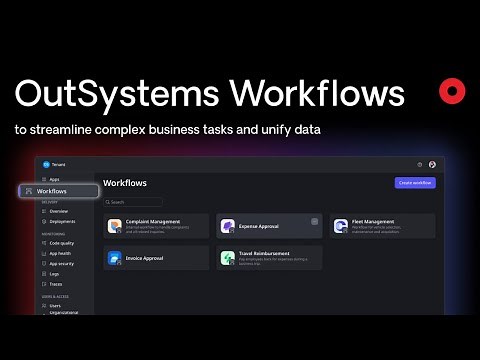
Task: Open Users in the sidebar
Action: pyautogui.click(x=51, y=306)
